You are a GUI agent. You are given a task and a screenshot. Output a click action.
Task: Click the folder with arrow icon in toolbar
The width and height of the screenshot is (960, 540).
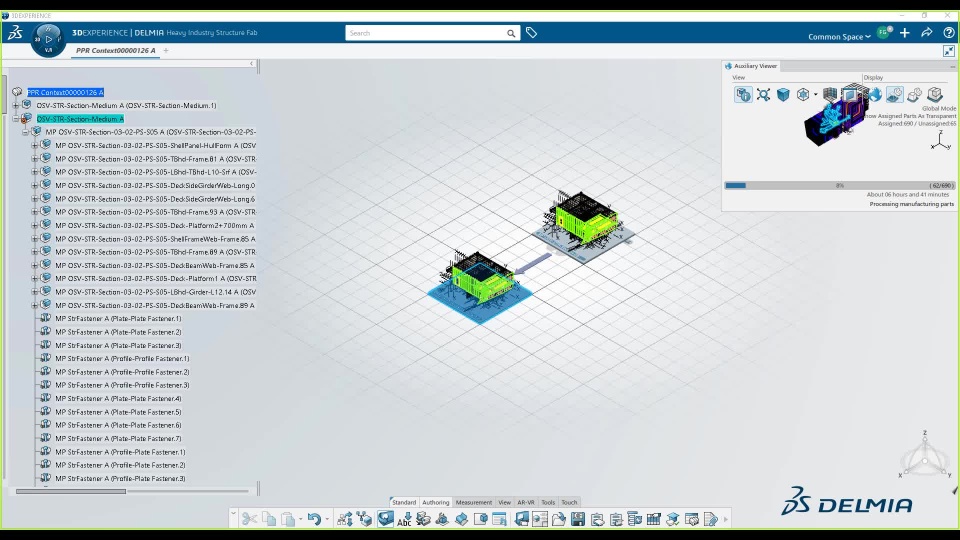point(558,519)
